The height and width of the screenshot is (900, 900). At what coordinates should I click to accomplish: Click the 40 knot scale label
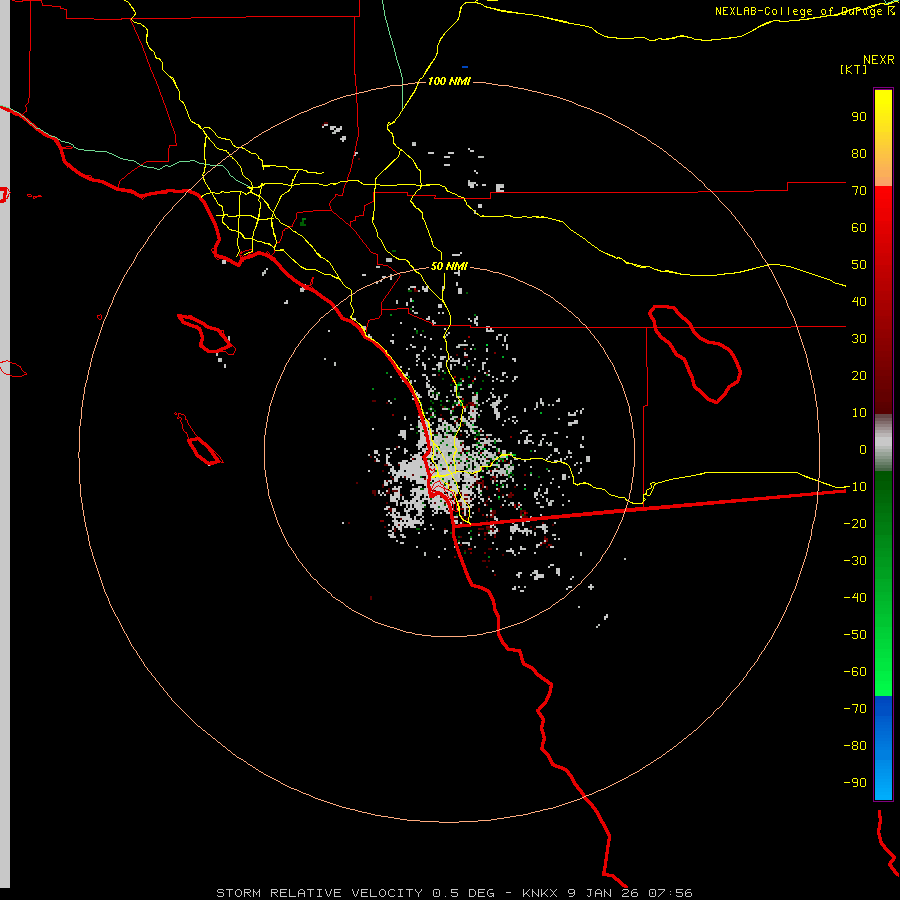click(x=859, y=301)
